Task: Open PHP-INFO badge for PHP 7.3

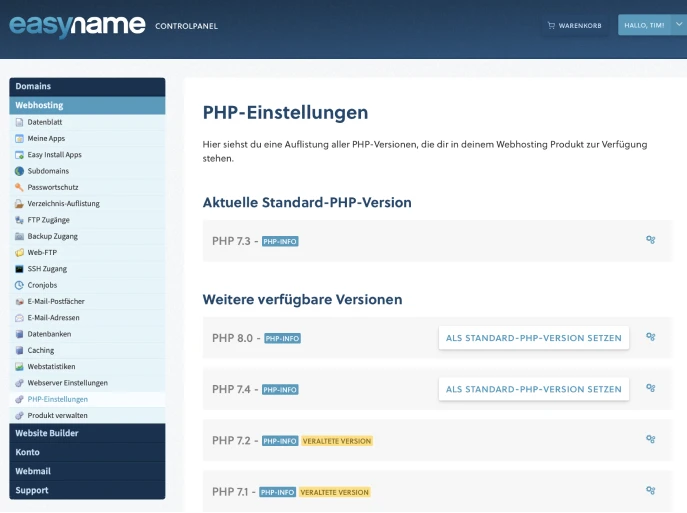Action: coord(280,241)
